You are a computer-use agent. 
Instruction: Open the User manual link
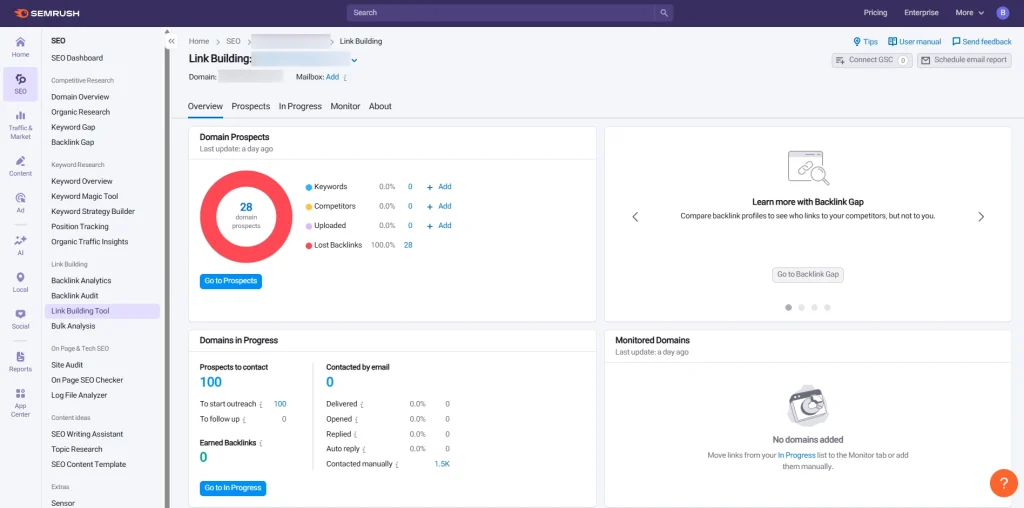914,41
